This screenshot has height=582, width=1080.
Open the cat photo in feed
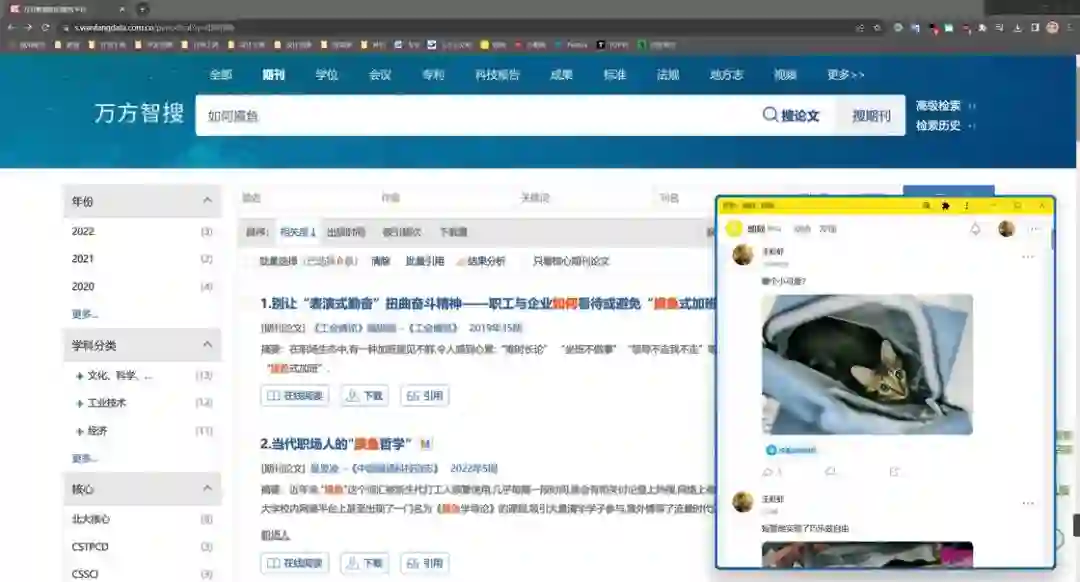866,364
